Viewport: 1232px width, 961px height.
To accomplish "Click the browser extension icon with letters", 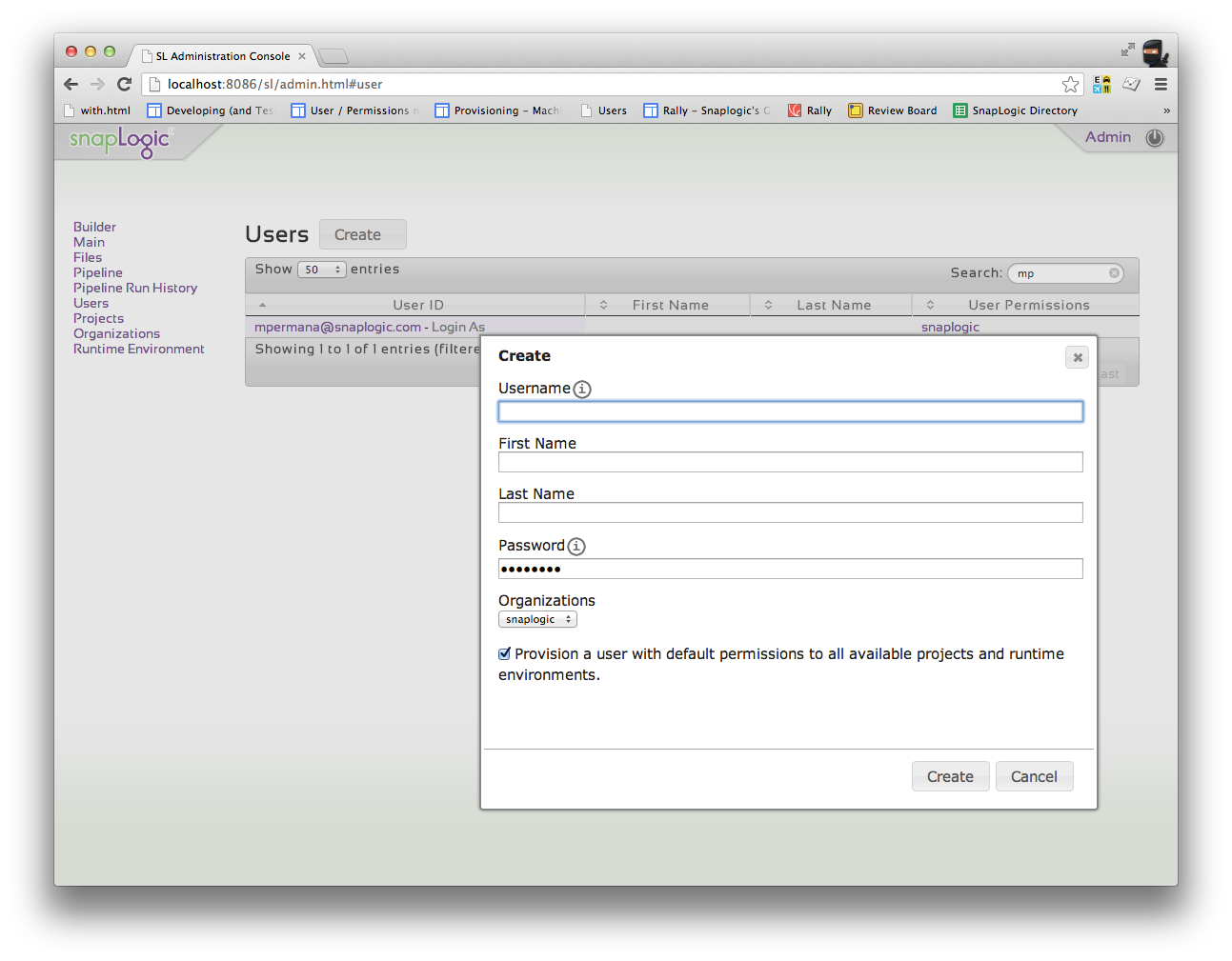I will pyautogui.click(x=1102, y=84).
